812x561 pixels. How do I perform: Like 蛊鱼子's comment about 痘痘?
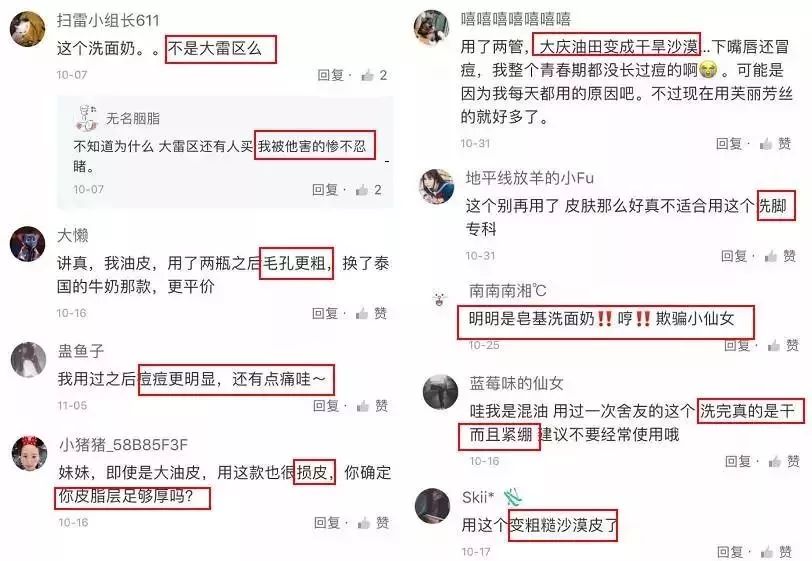point(362,406)
